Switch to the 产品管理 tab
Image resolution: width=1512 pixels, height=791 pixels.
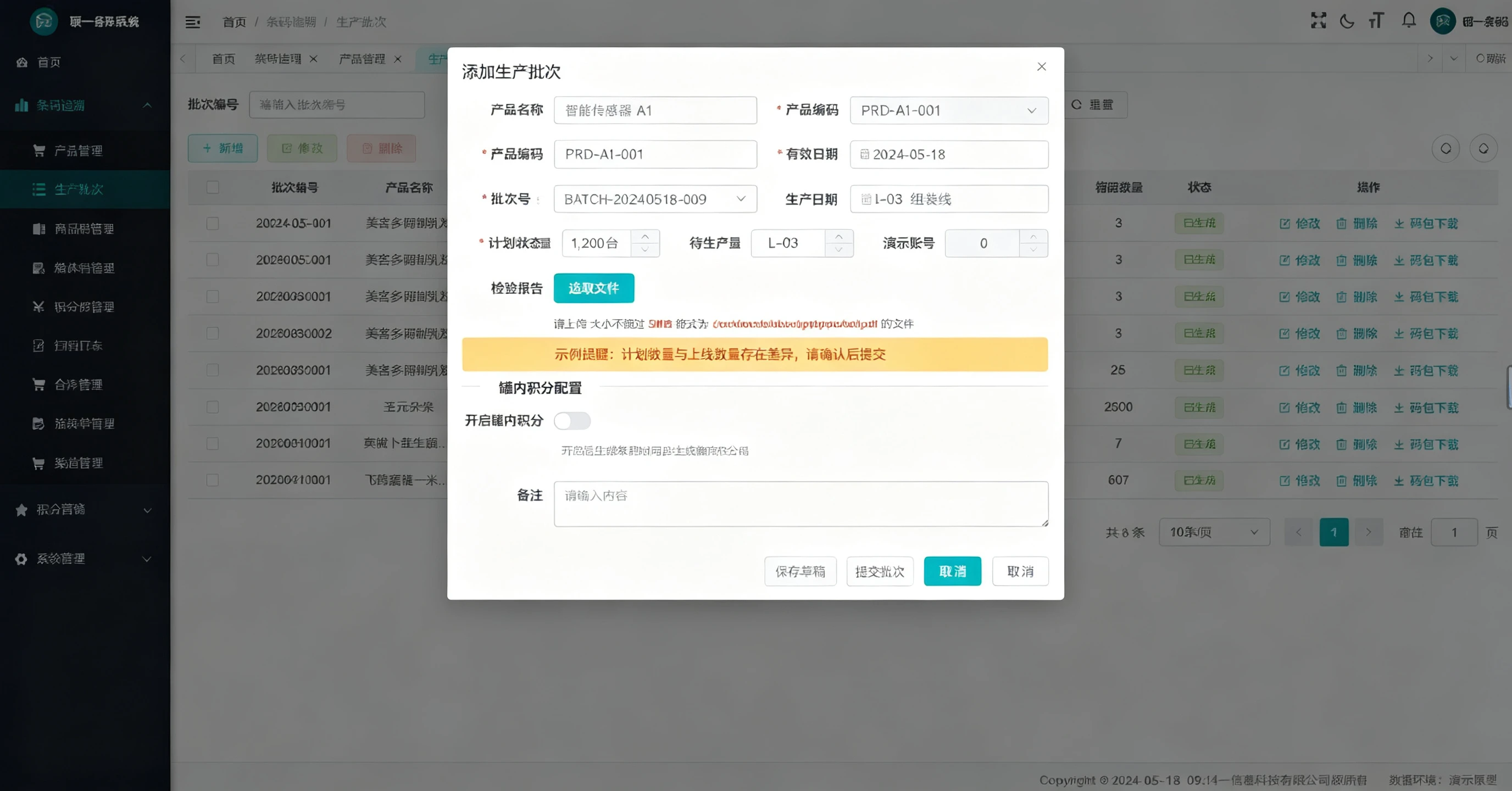point(362,59)
